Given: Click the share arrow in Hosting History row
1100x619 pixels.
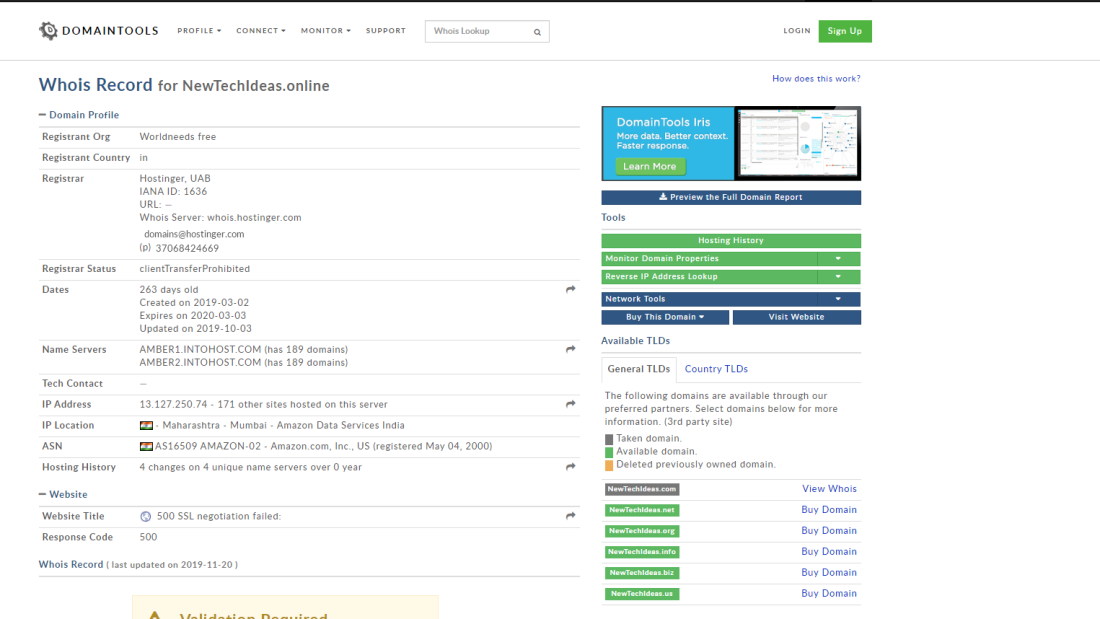Looking at the screenshot, I should pos(570,467).
